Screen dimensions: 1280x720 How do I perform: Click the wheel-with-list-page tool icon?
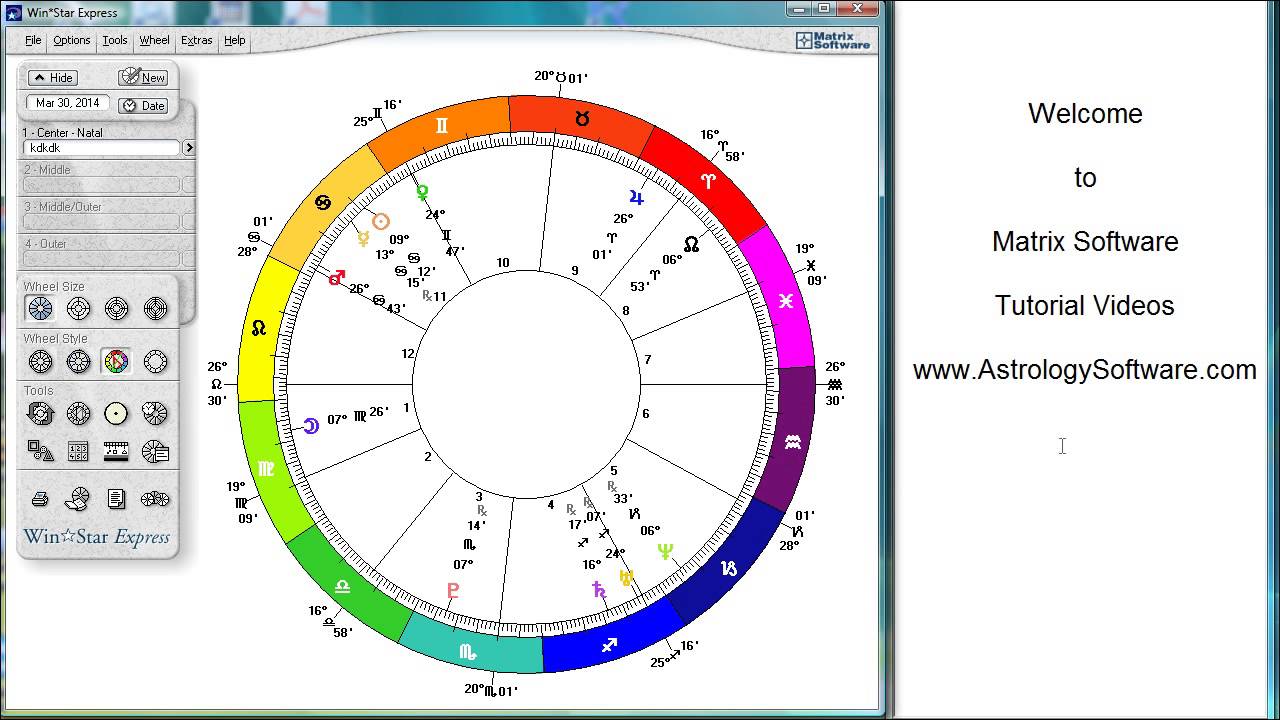click(x=154, y=451)
